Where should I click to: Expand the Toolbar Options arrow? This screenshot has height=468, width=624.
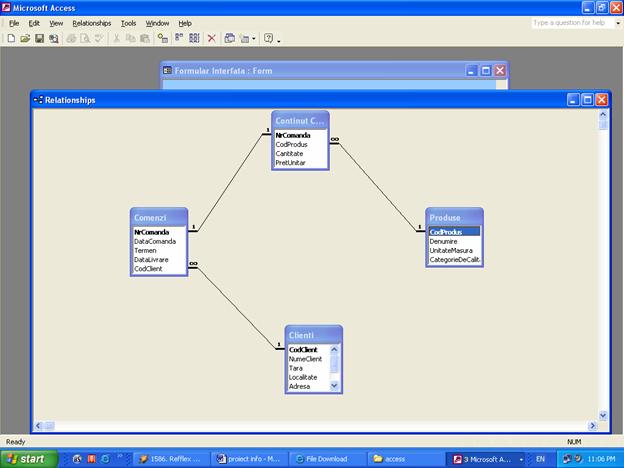coord(279,40)
